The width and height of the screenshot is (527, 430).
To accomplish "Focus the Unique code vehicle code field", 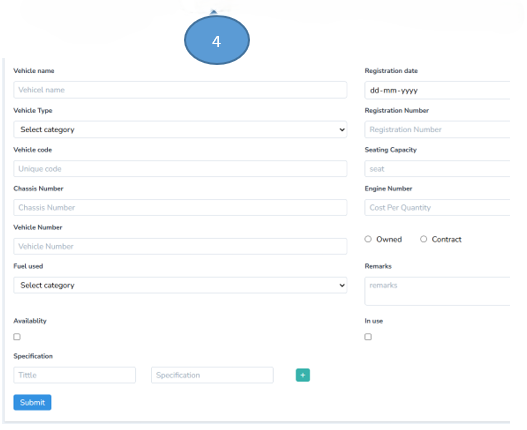I will click(180, 169).
